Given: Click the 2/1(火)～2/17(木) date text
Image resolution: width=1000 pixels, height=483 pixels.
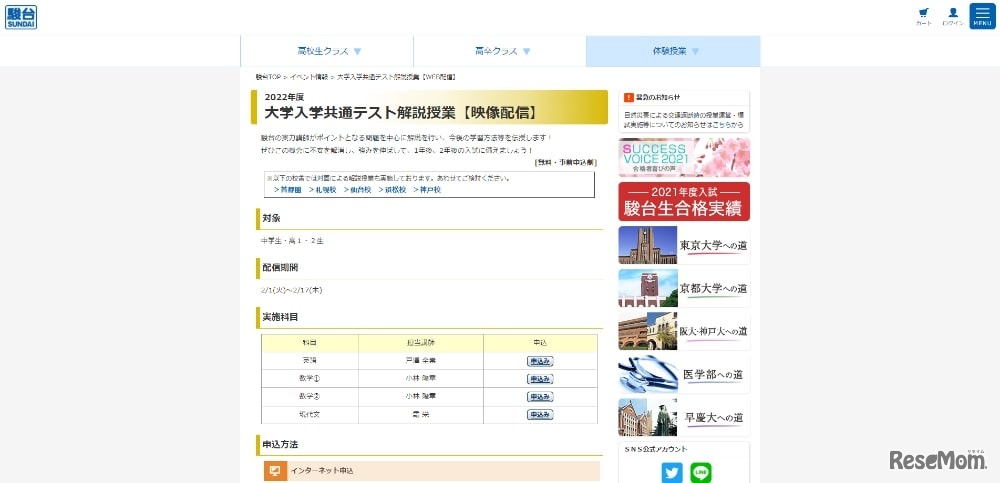Looking at the screenshot, I should coord(291,290).
